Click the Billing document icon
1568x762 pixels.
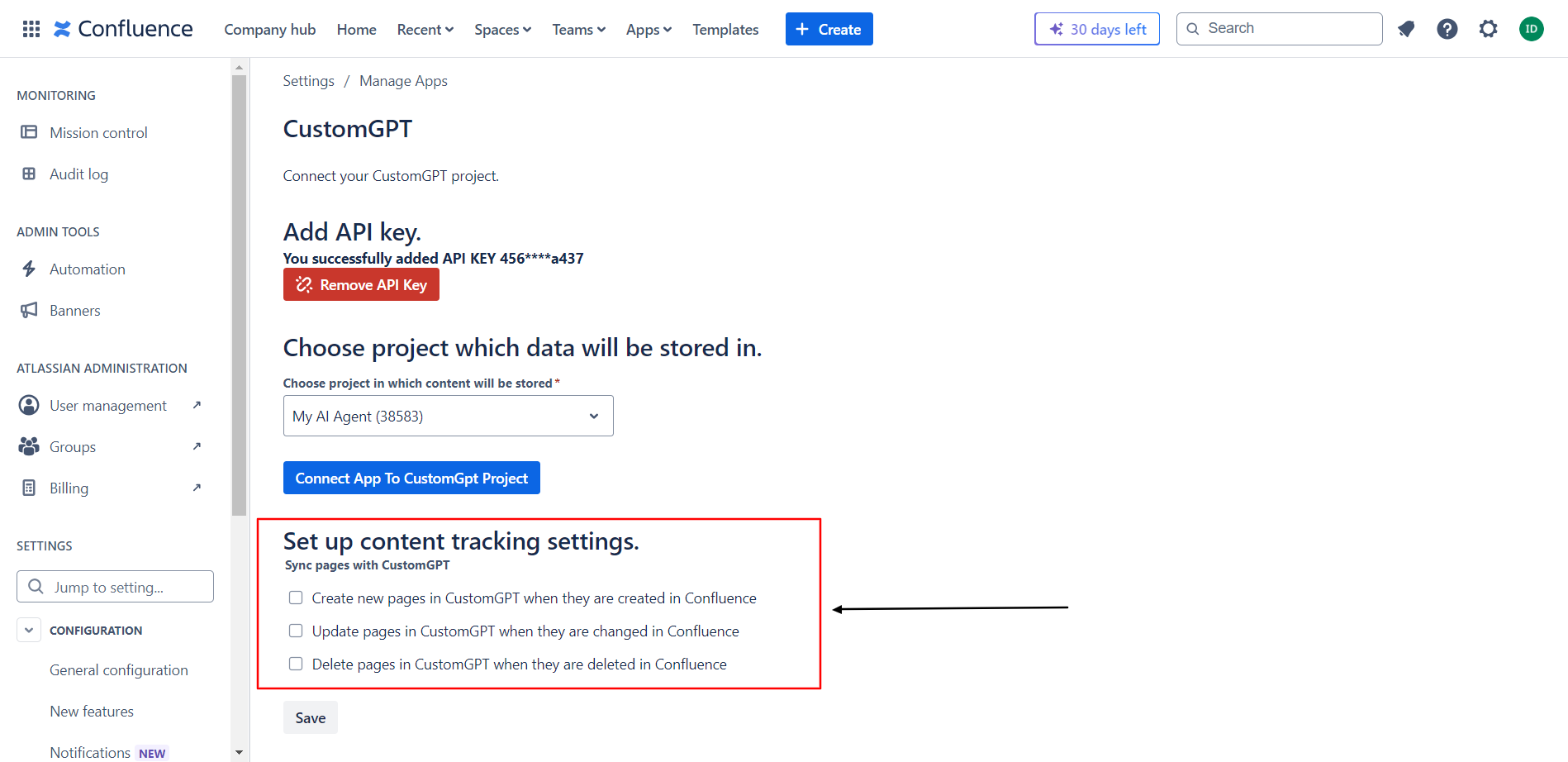29,488
